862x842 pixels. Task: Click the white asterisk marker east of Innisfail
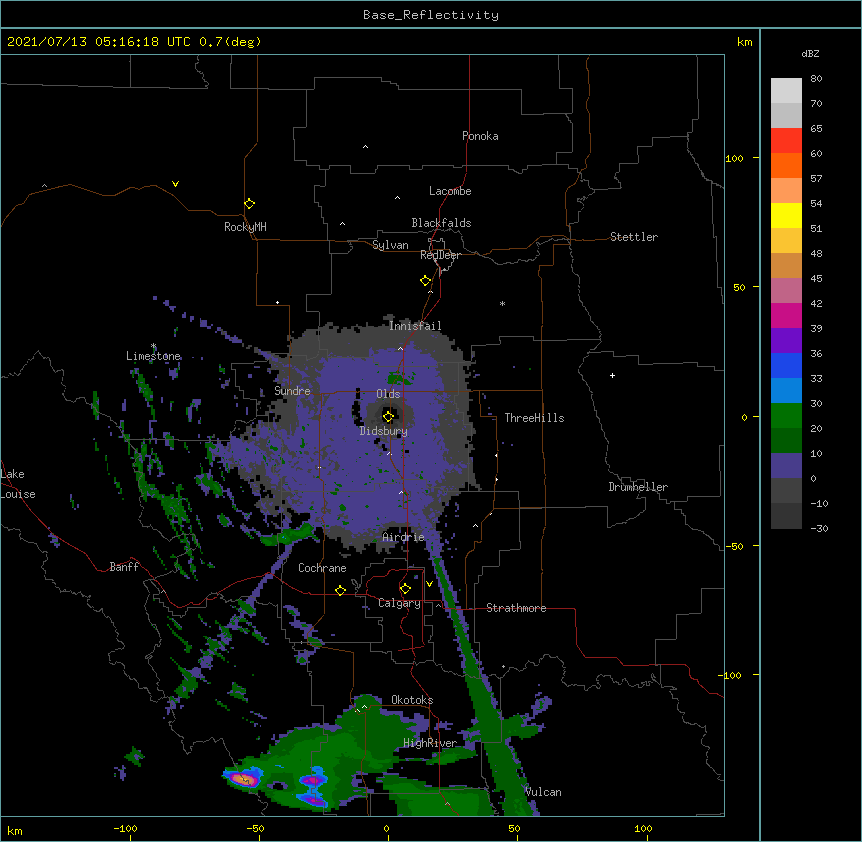click(502, 303)
